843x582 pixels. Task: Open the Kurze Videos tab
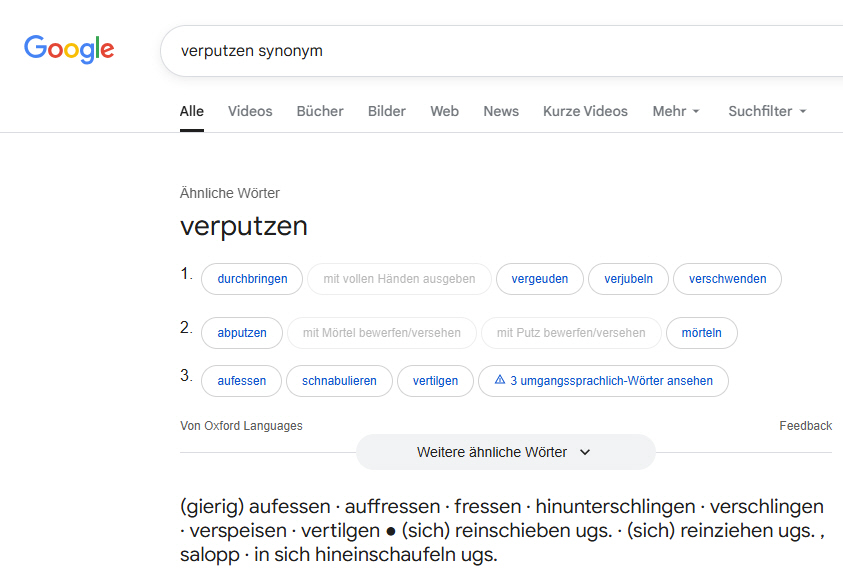(585, 111)
